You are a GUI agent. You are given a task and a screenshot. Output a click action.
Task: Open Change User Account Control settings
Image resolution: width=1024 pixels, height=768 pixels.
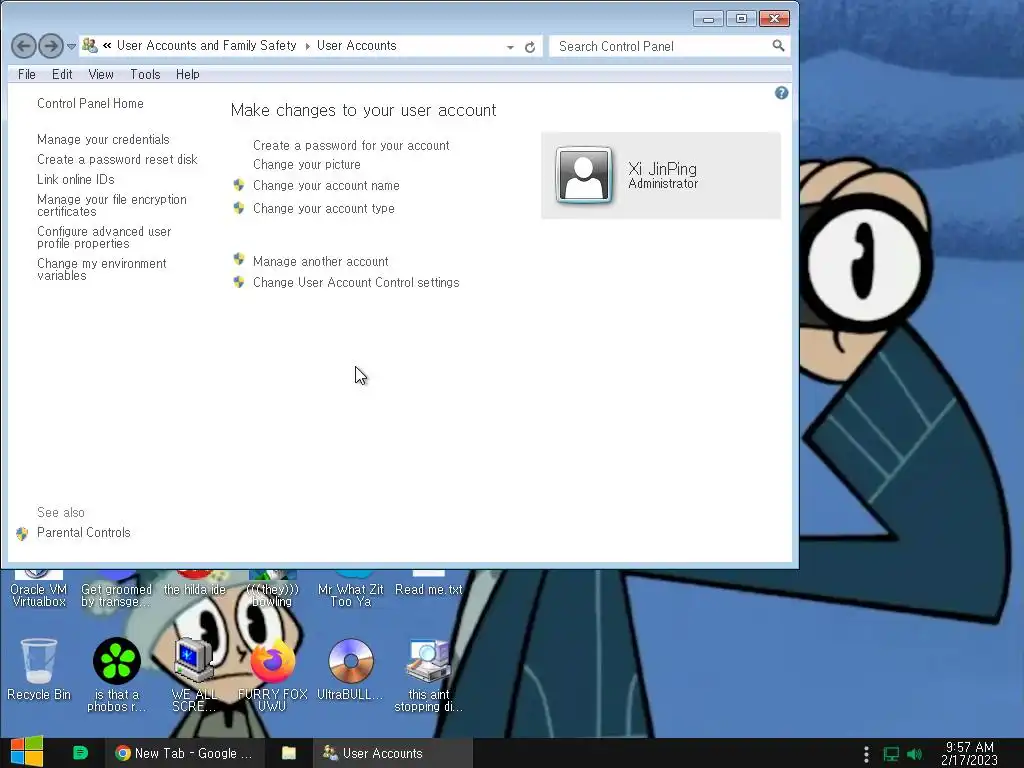356,282
